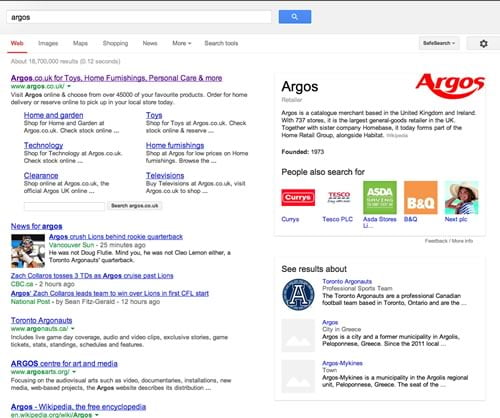Click the Argos-Mykines placeholder image
The image size is (500, 418).
[x=298, y=376]
